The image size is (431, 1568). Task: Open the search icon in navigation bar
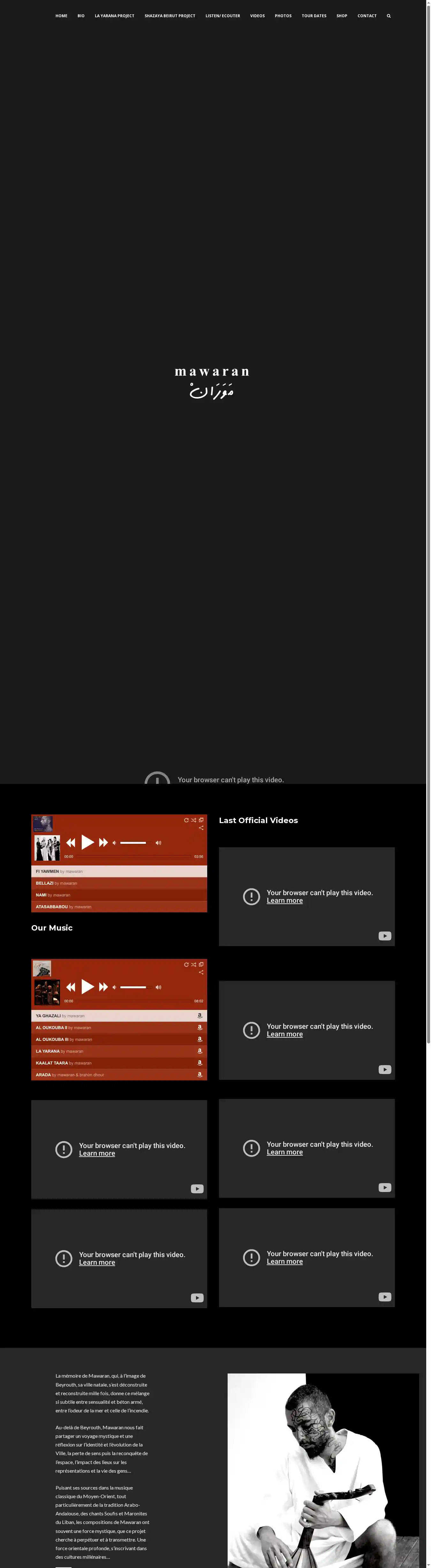(x=388, y=16)
